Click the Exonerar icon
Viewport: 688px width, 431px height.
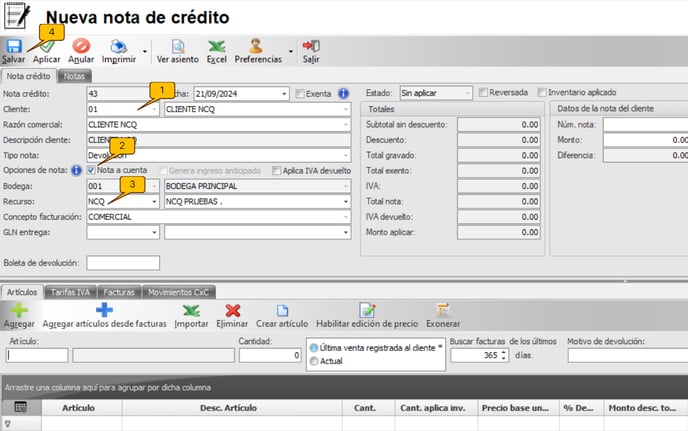[443, 310]
